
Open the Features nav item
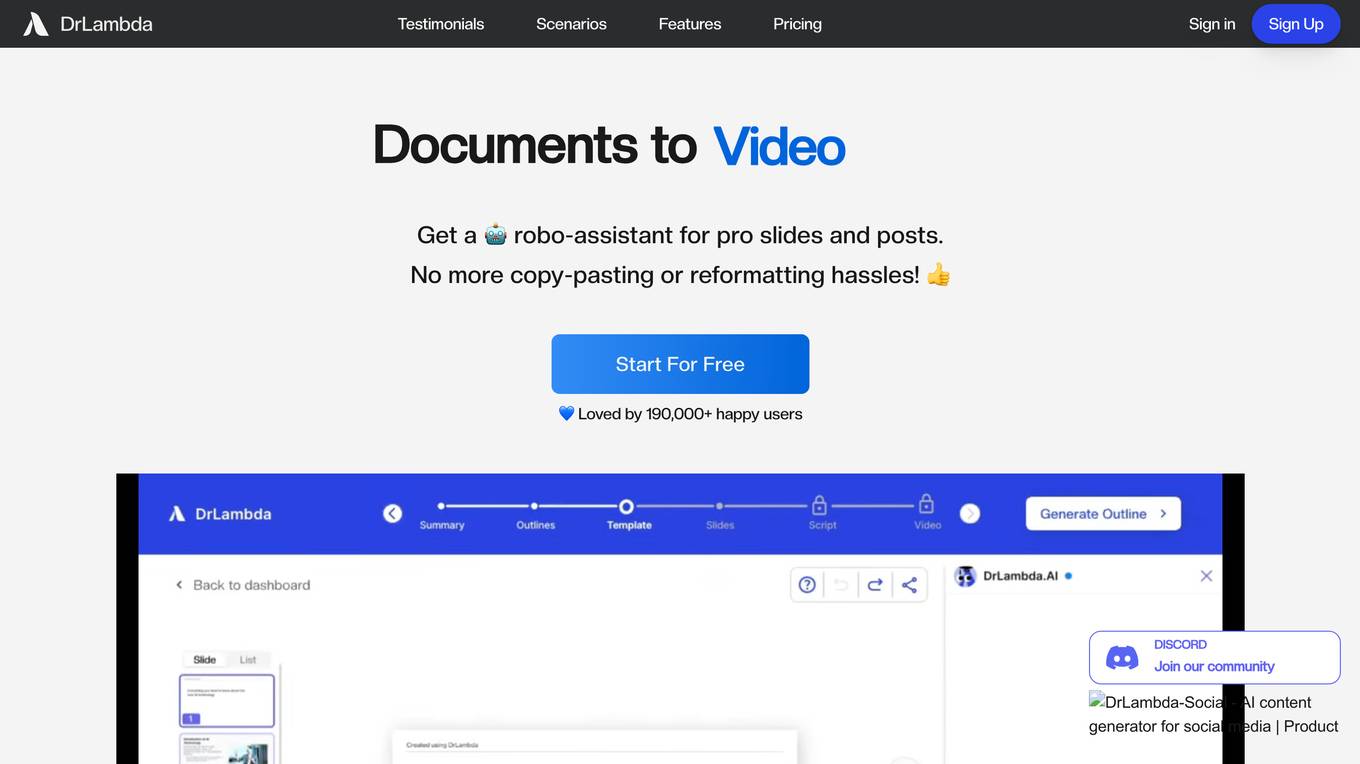pyautogui.click(x=690, y=24)
